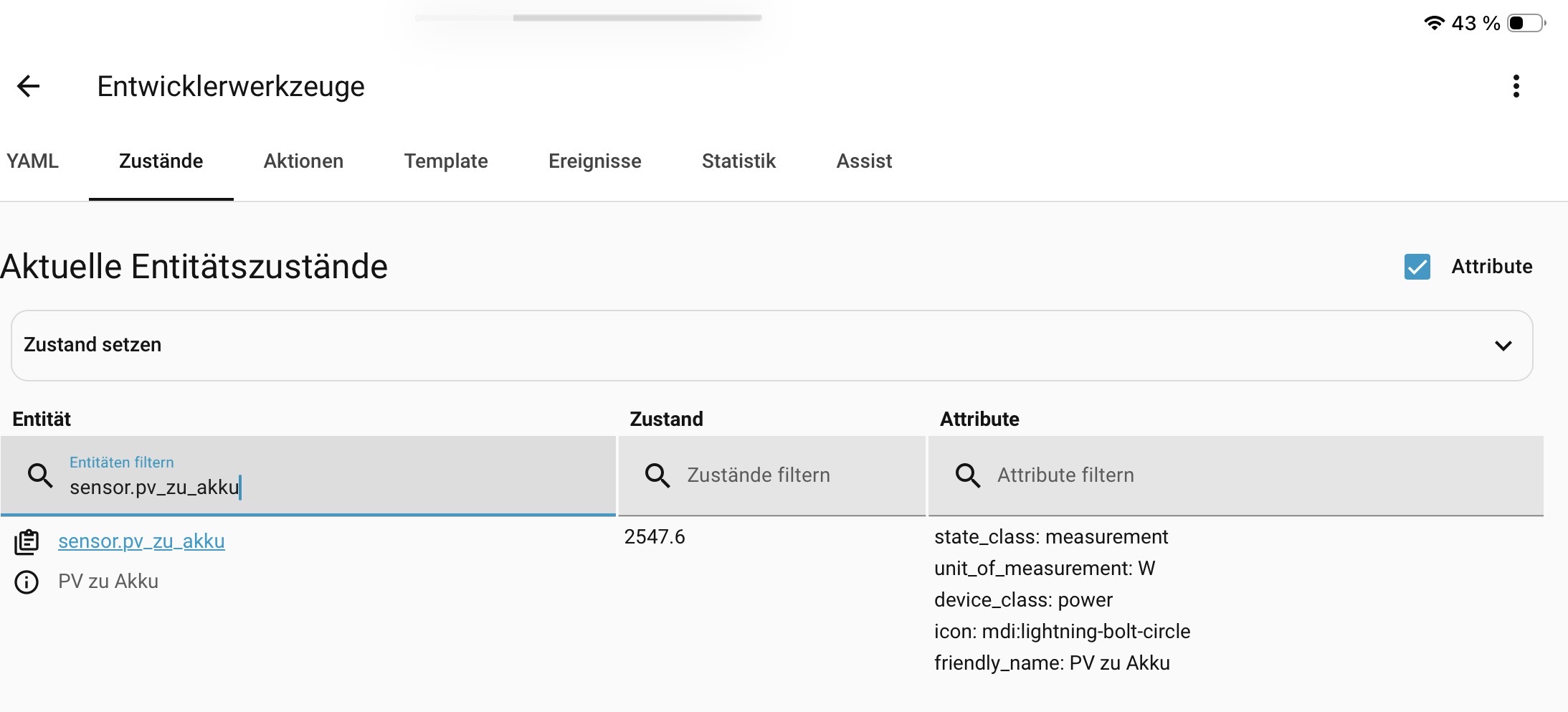The image size is (1568, 712).
Task: Go to the Aktionen tab
Action: (303, 161)
